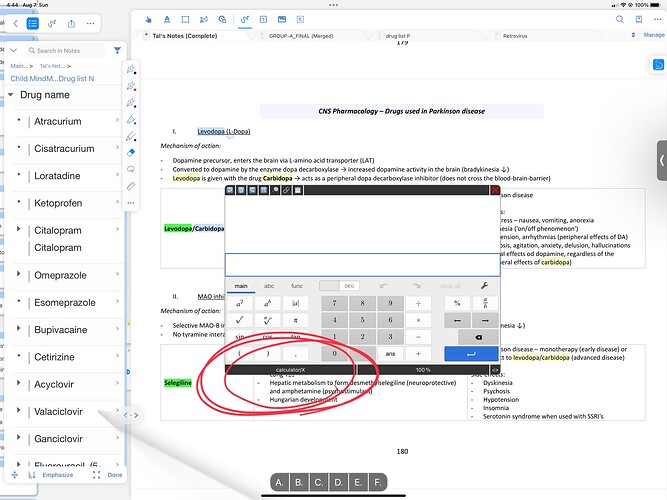
Task: Open drawing palette more options
Action: (x=131, y=203)
